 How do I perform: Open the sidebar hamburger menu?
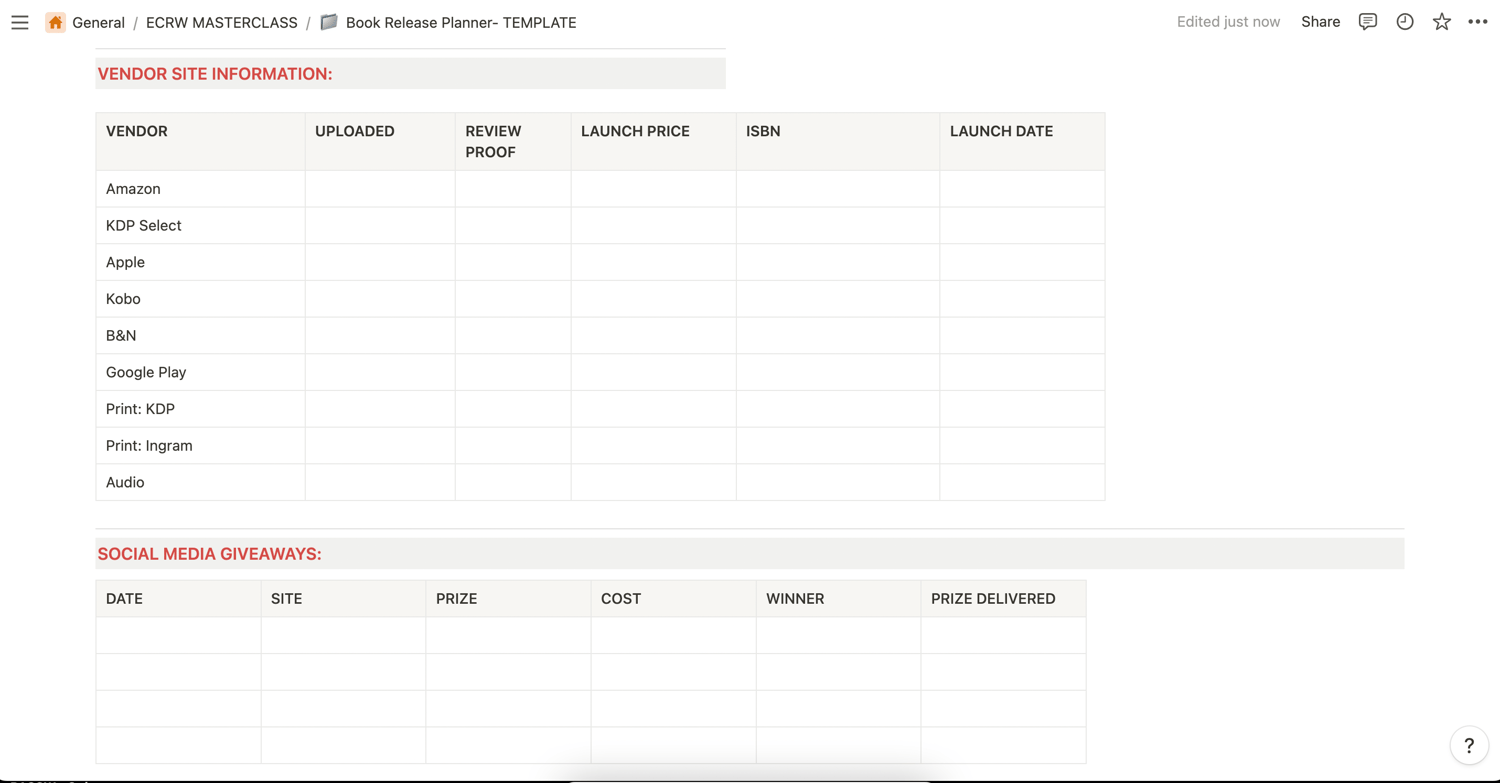(x=20, y=22)
